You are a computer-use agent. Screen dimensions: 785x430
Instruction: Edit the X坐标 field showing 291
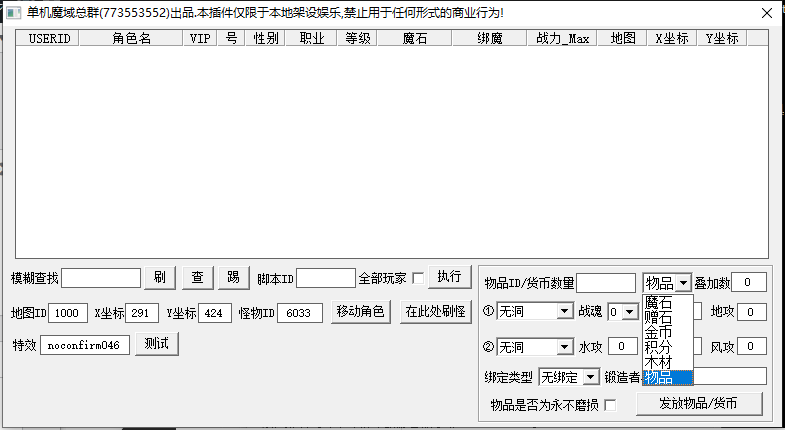142,313
